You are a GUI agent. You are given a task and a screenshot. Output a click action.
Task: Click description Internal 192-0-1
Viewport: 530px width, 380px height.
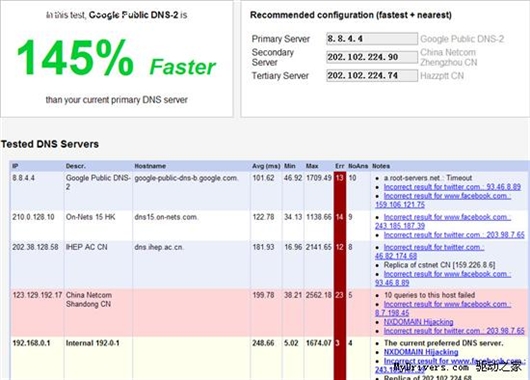(x=93, y=343)
